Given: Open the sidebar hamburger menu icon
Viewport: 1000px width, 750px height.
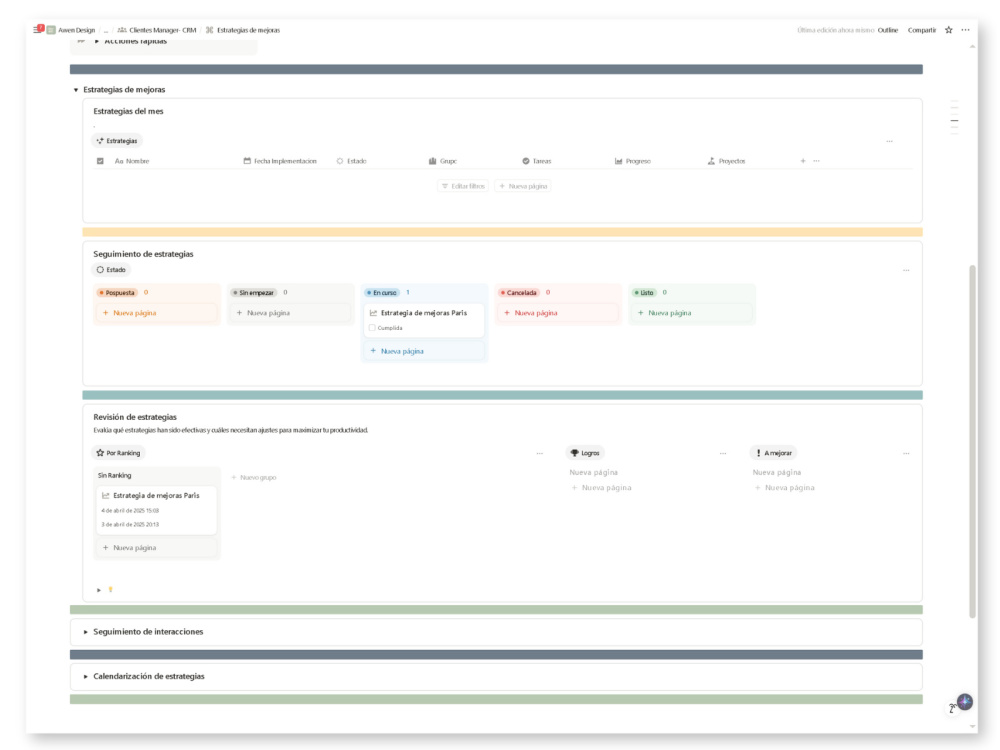Looking at the screenshot, I should (37, 30).
